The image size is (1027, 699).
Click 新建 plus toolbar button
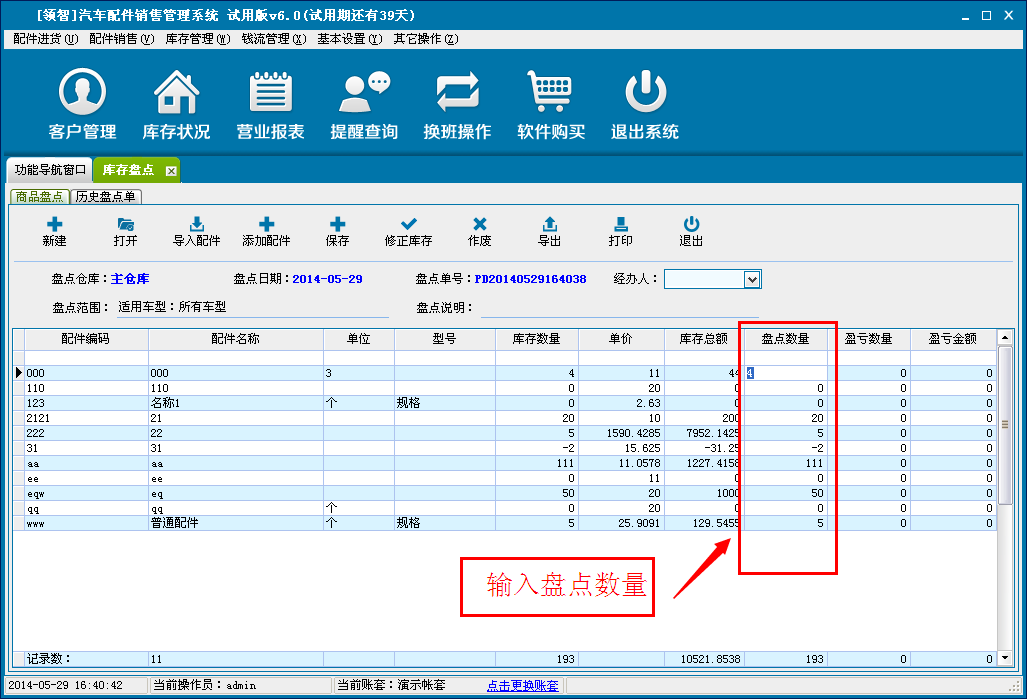(54, 232)
